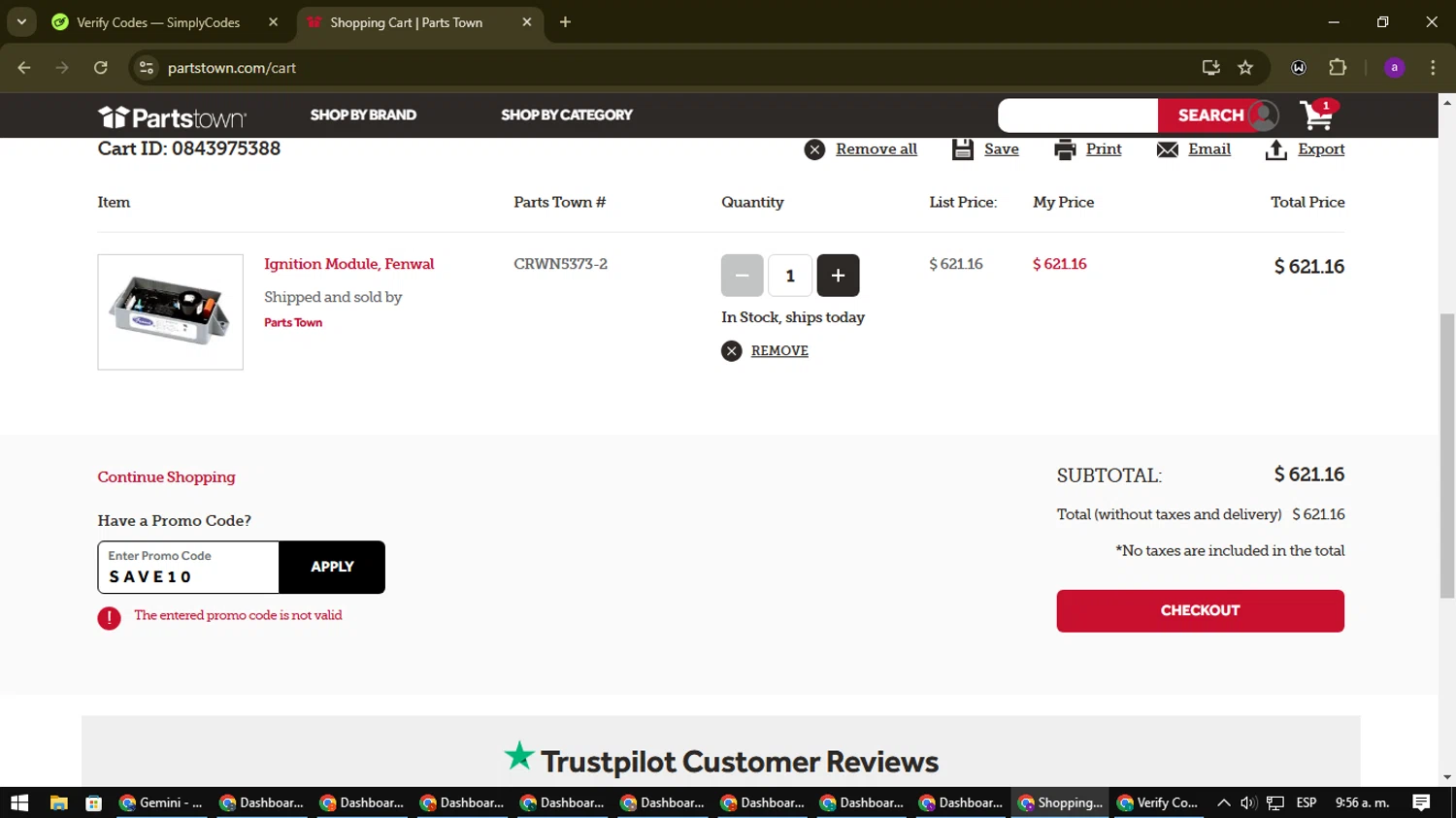Close the Verify Codes SimplyCodes tab
The image size is (1456, 818).
pyautogui.click(x=273, y=22)
